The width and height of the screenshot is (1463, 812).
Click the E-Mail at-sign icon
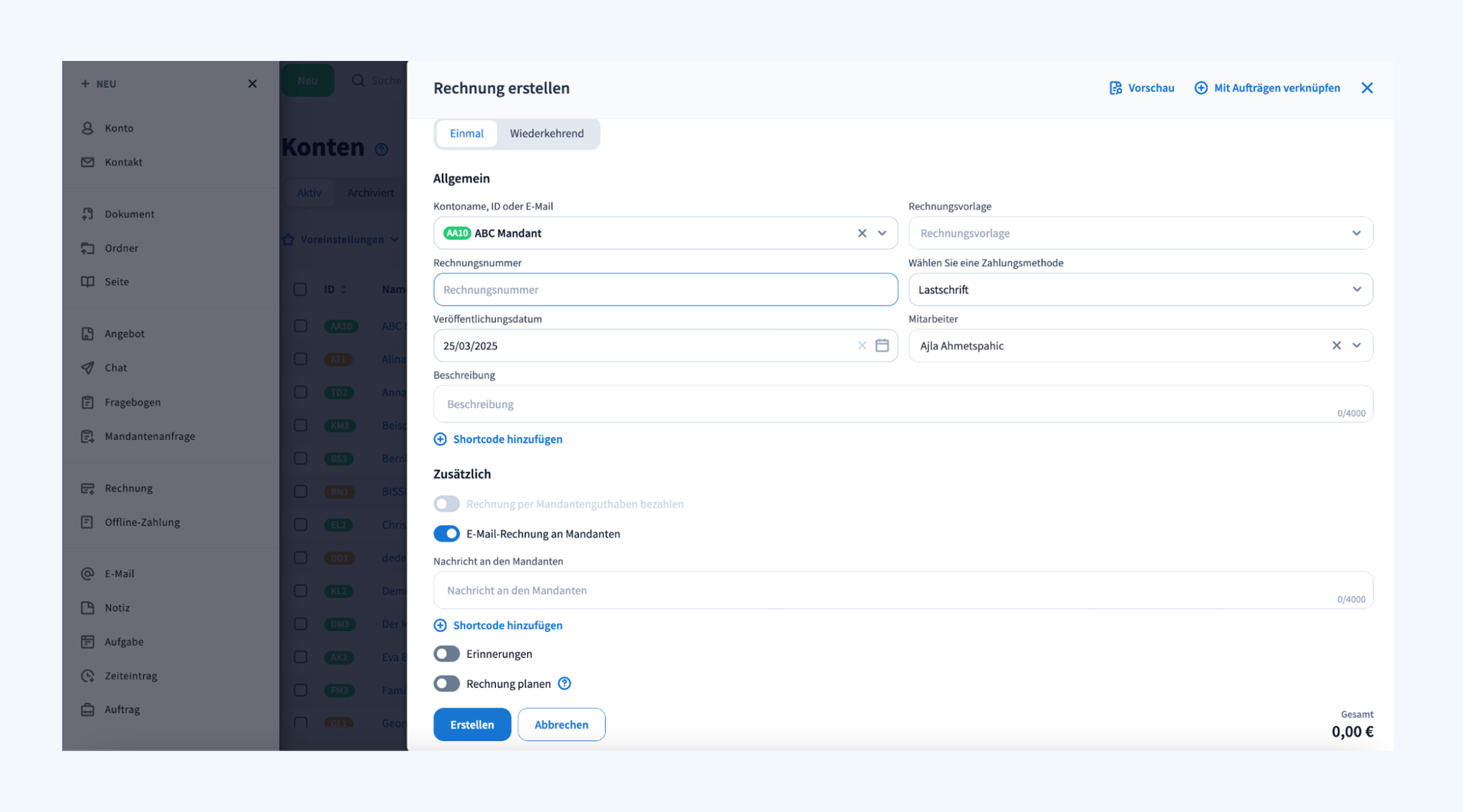click(88, 574)
